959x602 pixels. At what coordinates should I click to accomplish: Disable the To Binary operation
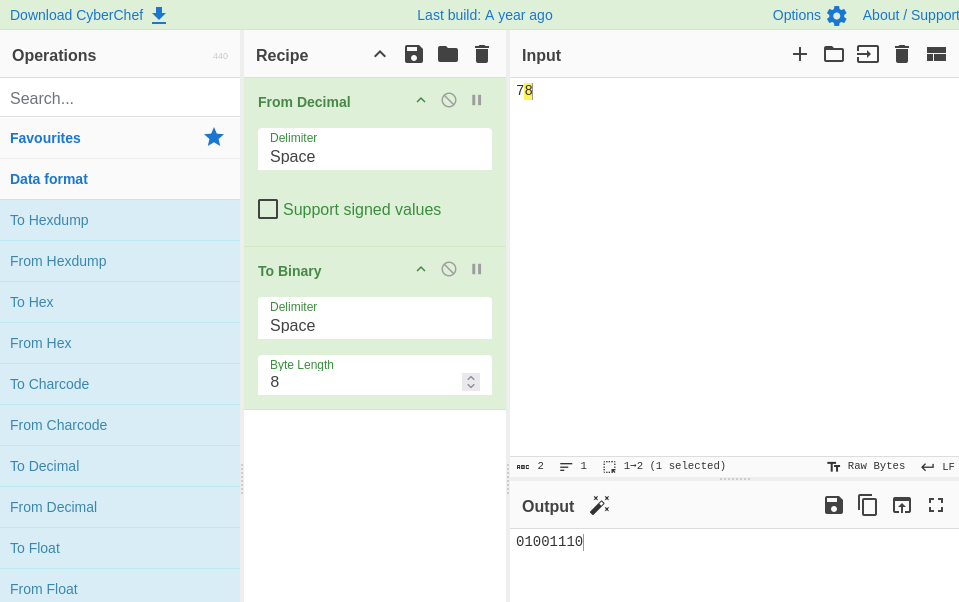pos(449,269)
